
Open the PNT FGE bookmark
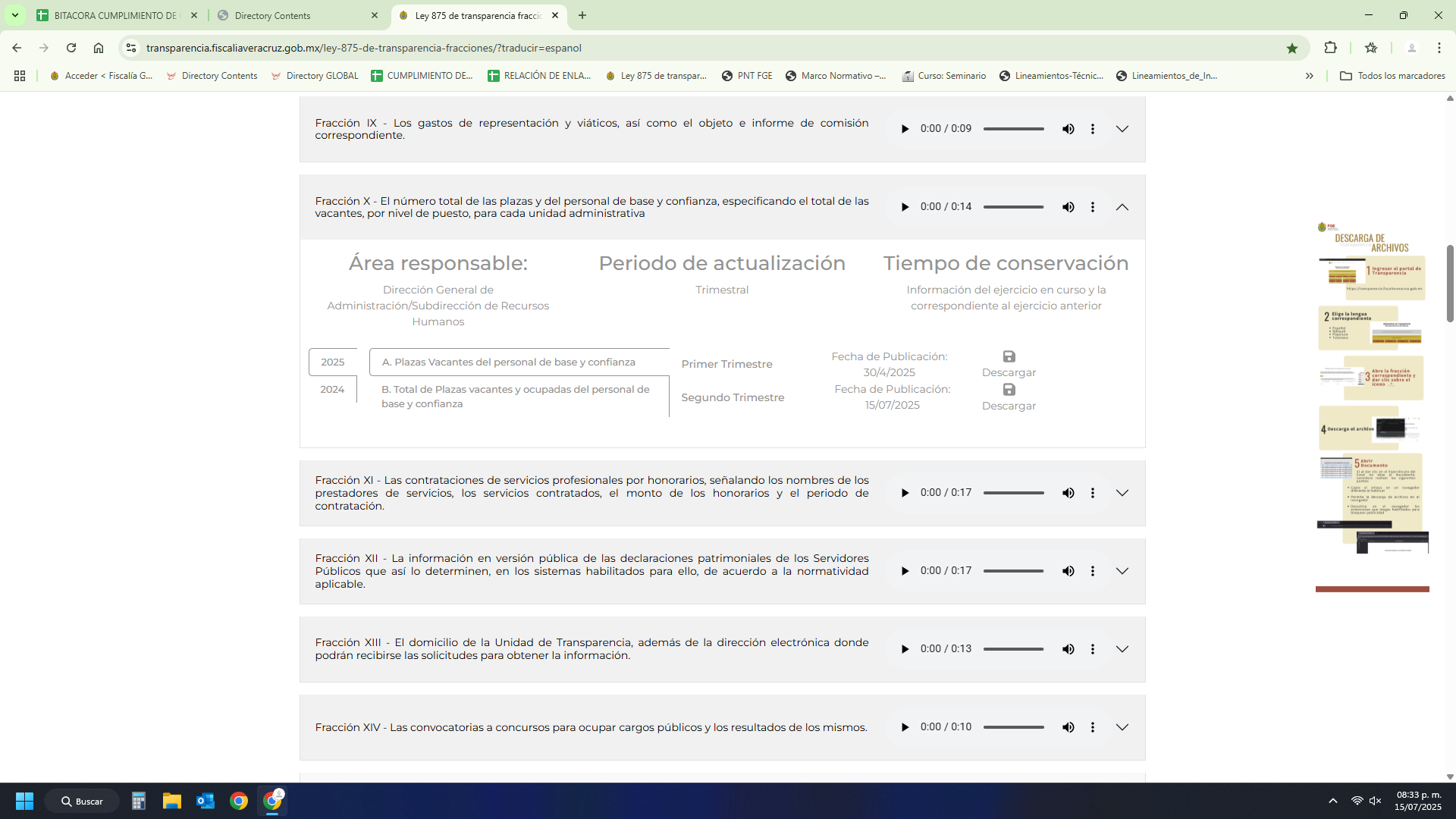click(747, 76)
